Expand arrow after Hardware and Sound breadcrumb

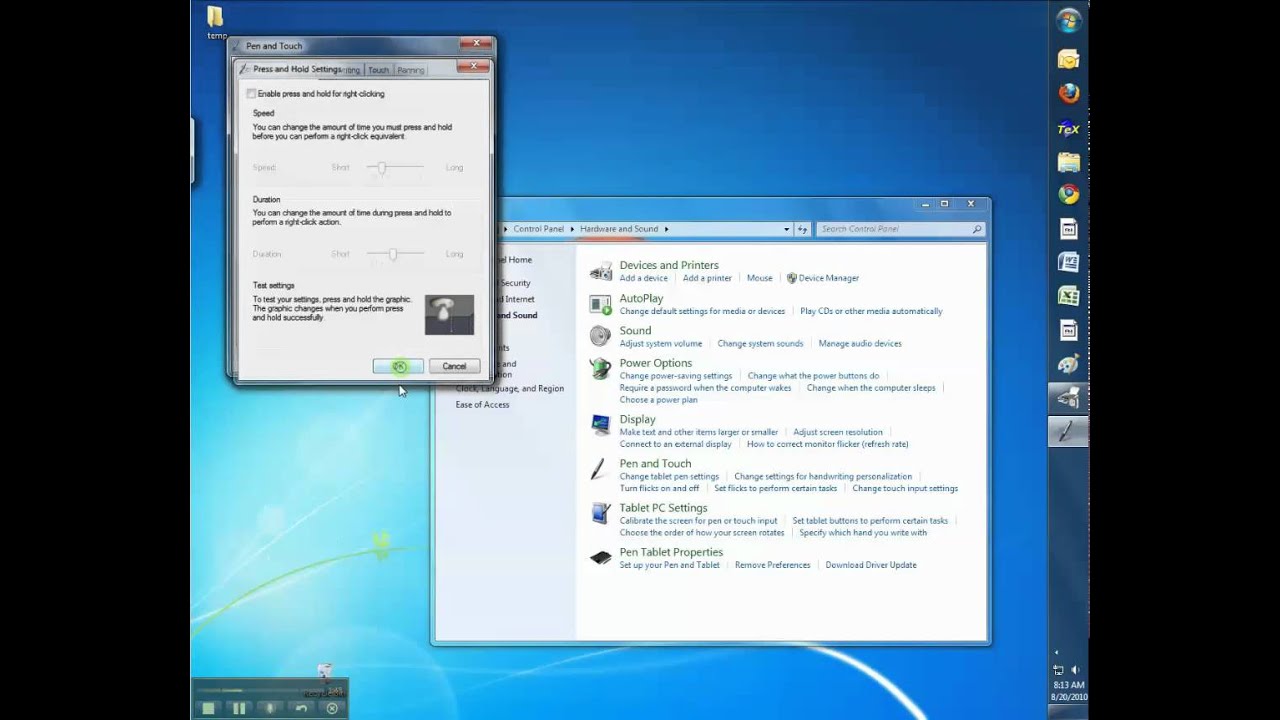coord(666,229)
